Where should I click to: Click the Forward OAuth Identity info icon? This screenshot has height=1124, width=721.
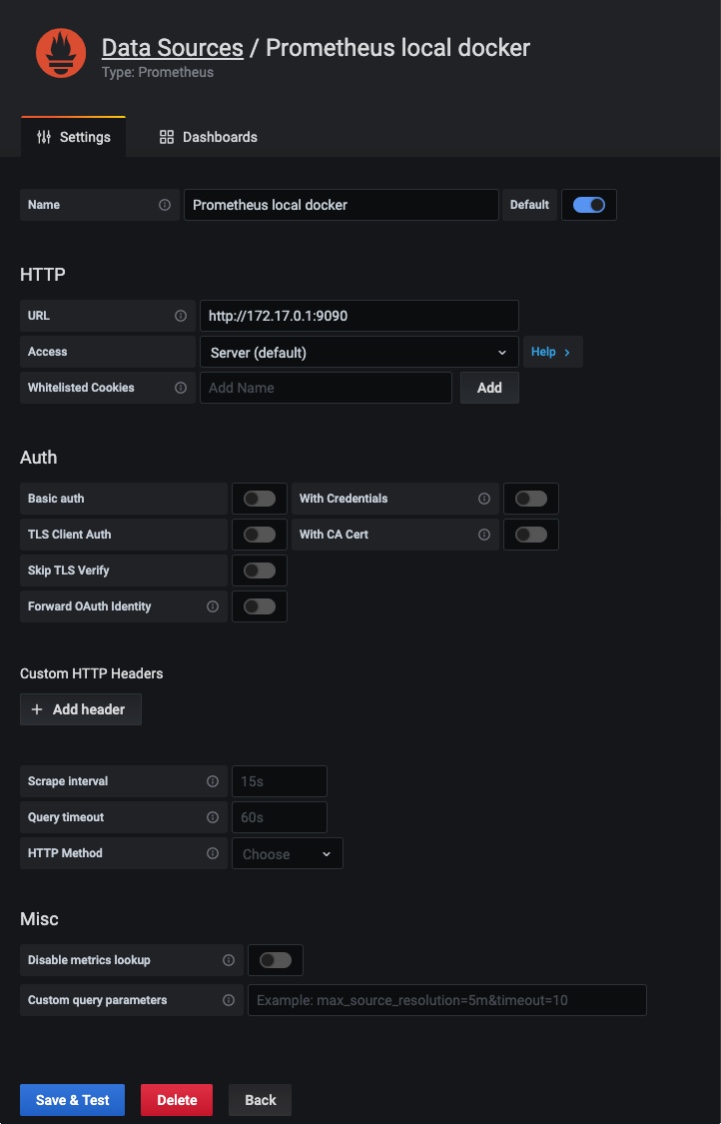pyautogui.click(x=213, y=607)
